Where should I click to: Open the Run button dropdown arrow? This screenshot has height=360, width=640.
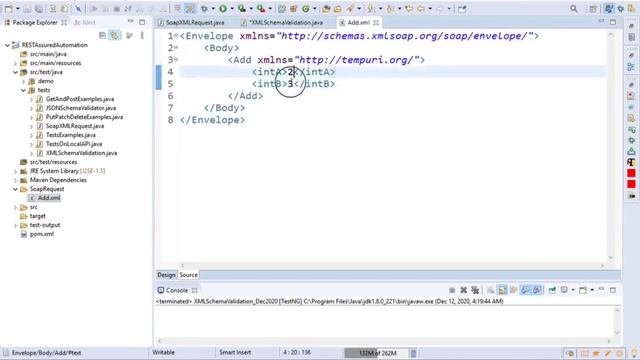tap(232, 9)
